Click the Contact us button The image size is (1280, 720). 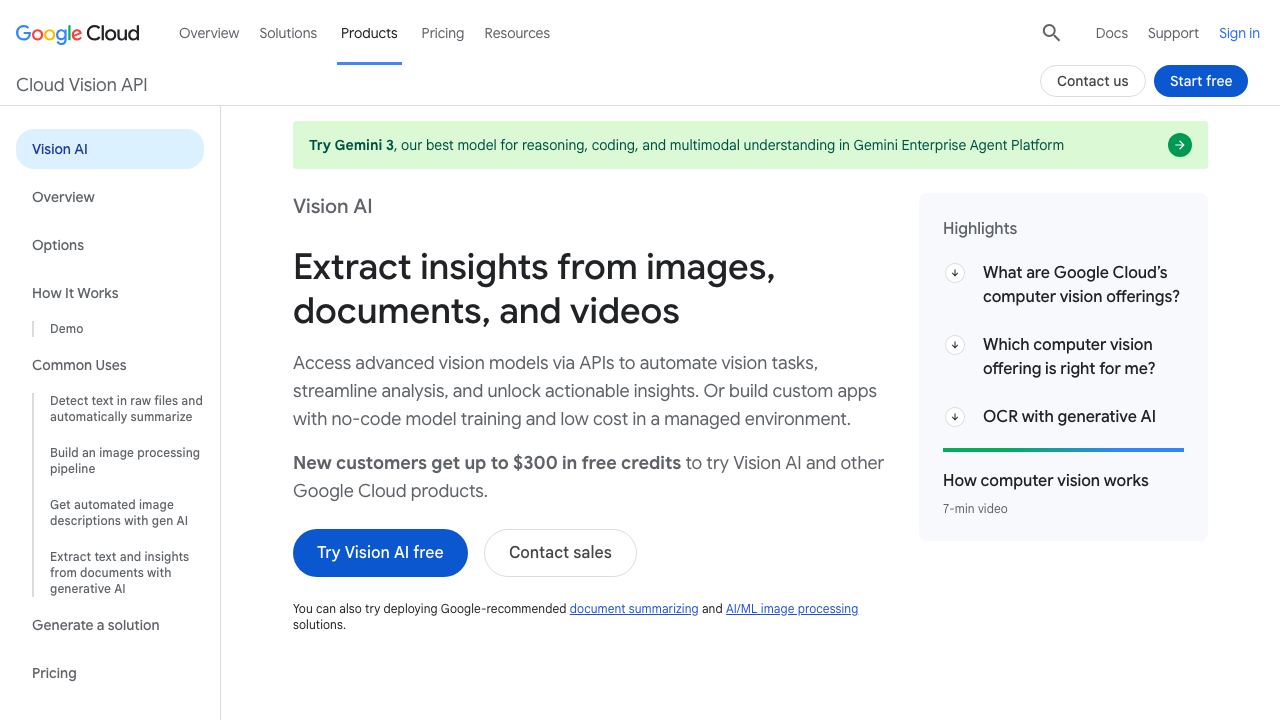(x=1092, y=81)
